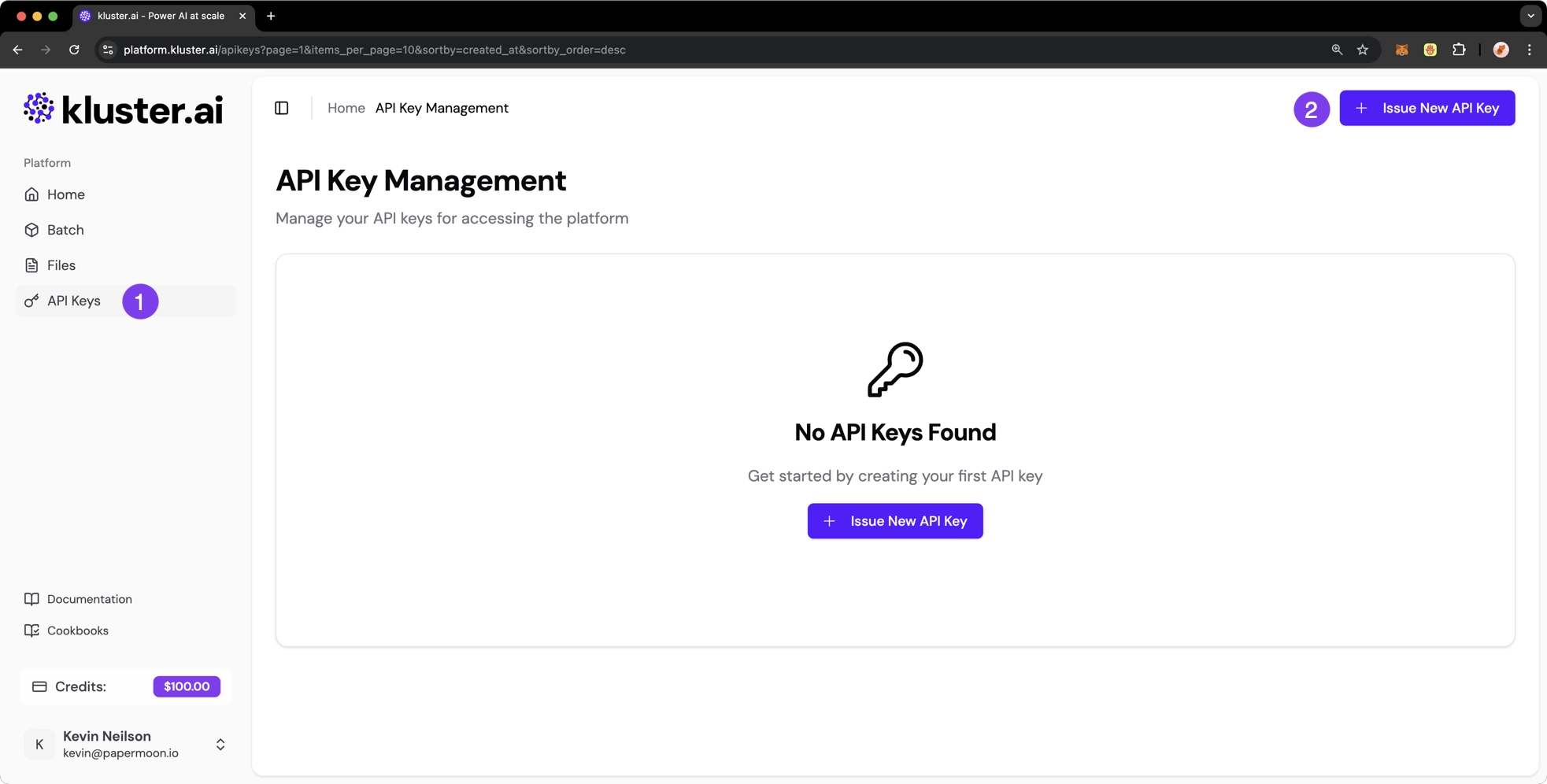Open the browser profile avatar
Screen dimensions: 1547x784
point(1501,50)
